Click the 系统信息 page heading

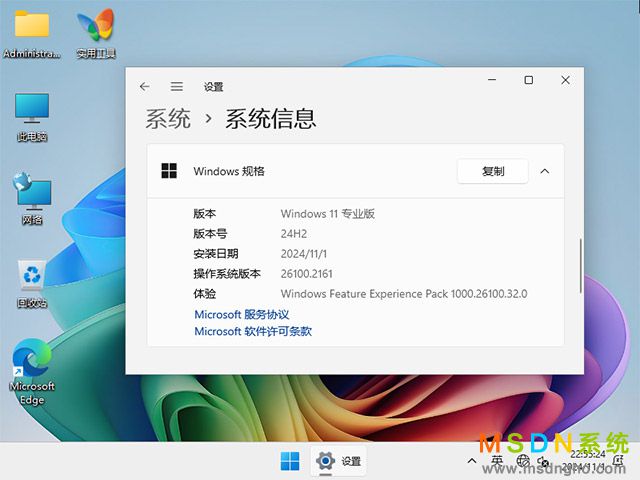click(x=271, y=119)
